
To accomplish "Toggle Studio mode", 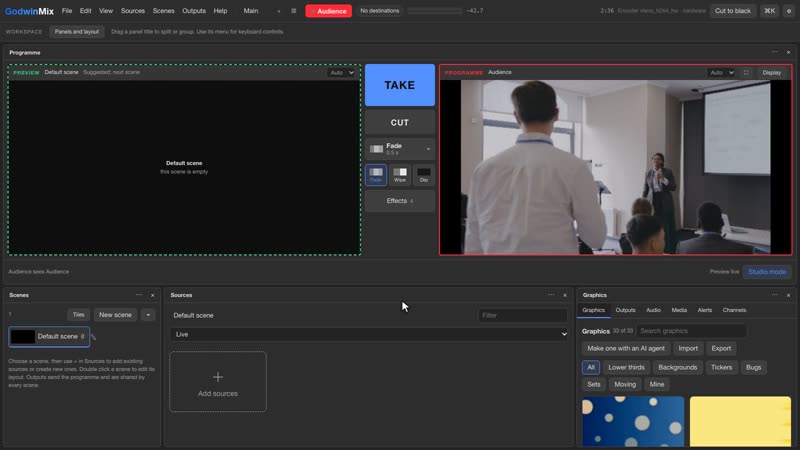I will pyautogui.click(x=767, y=272).
